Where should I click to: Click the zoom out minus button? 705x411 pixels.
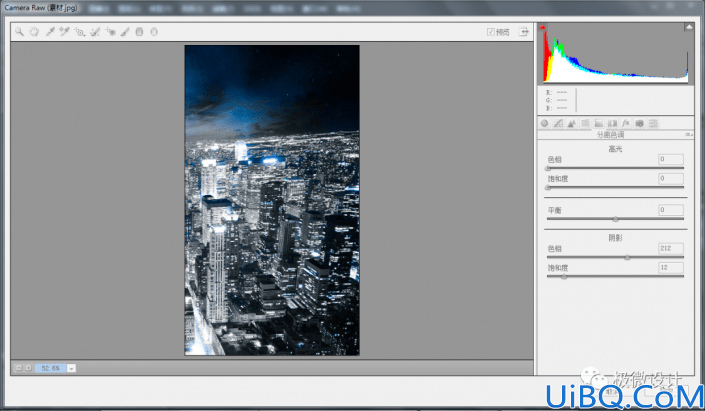(18, 368)
